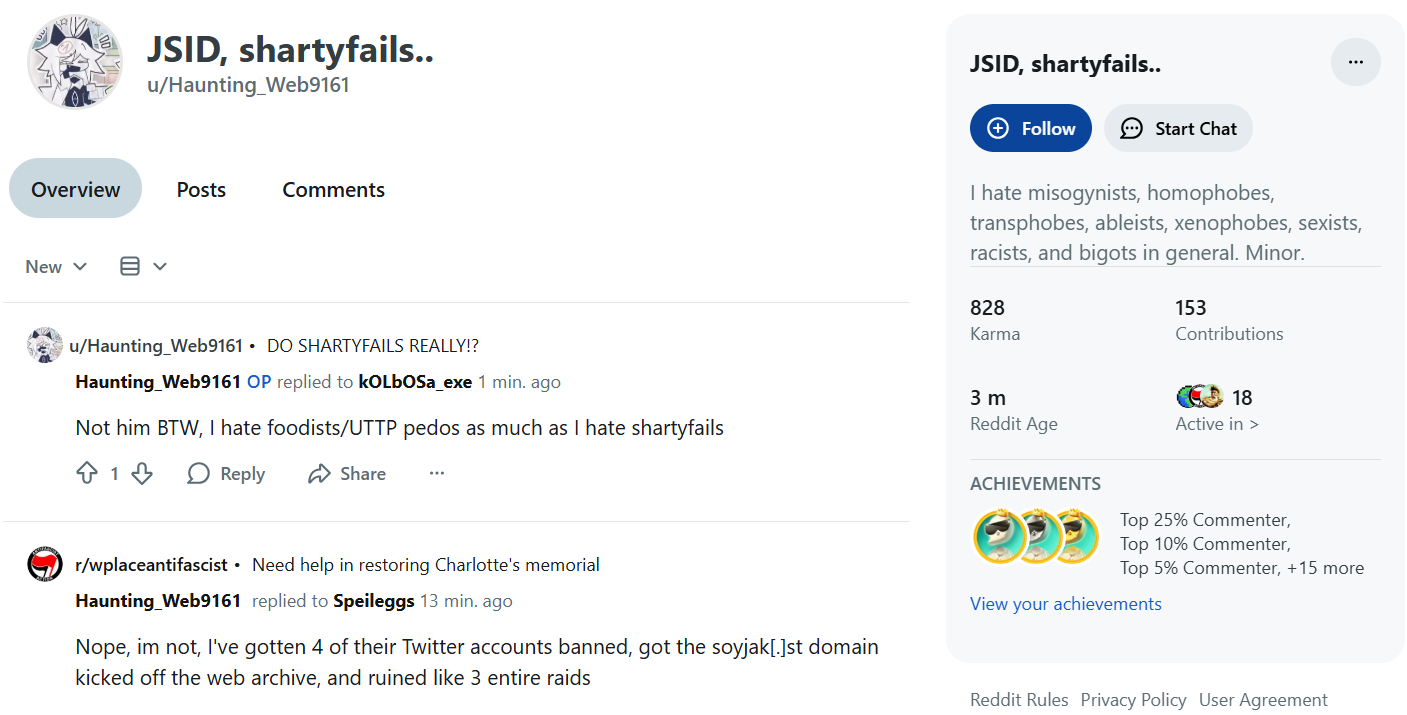Screen dimensions: 1407x715
Task: Switch to the Comments tab
Action: 333,190
